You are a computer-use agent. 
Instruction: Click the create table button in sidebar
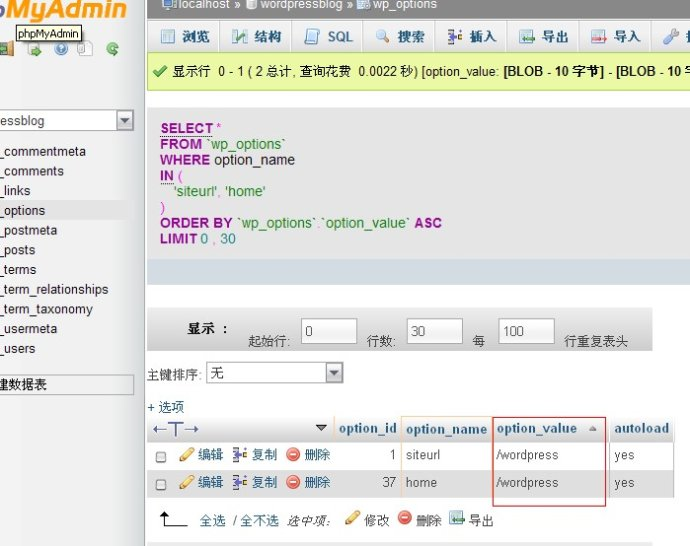point(66,385)
